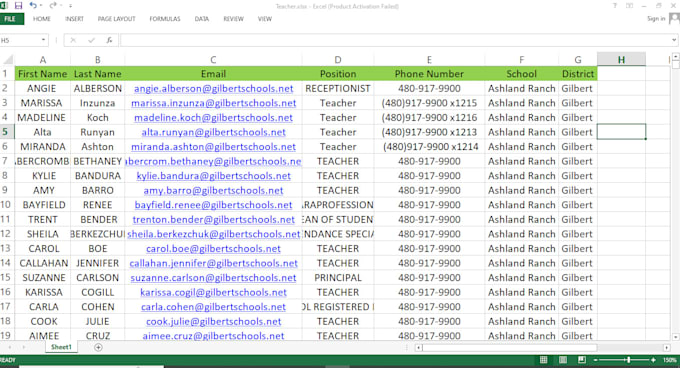Screen dimensions: 680x368
Task: Open Ribbon Display Options icon
Action: pyautogui.click(x=629, y=6)
